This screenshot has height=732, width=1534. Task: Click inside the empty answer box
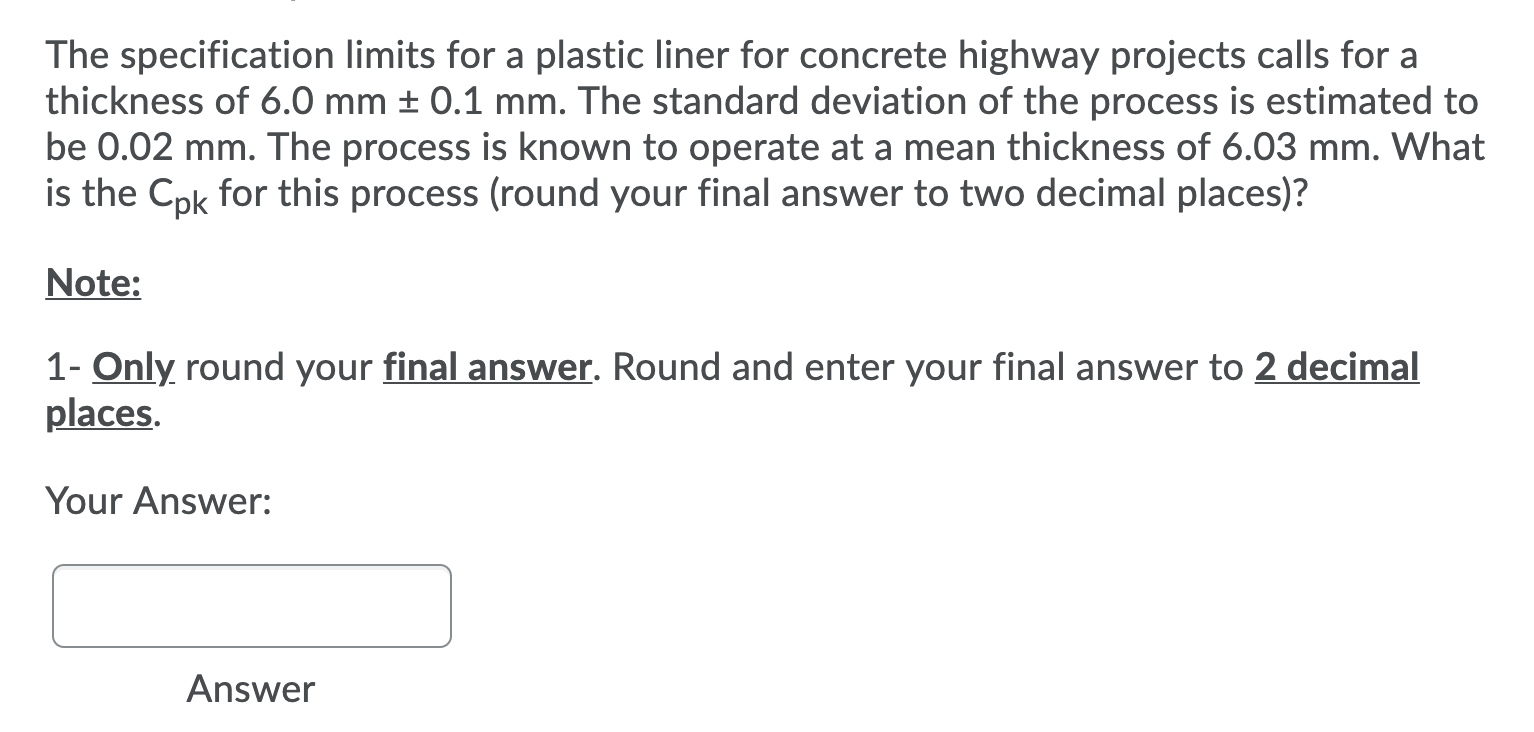(x=250, y=606)
